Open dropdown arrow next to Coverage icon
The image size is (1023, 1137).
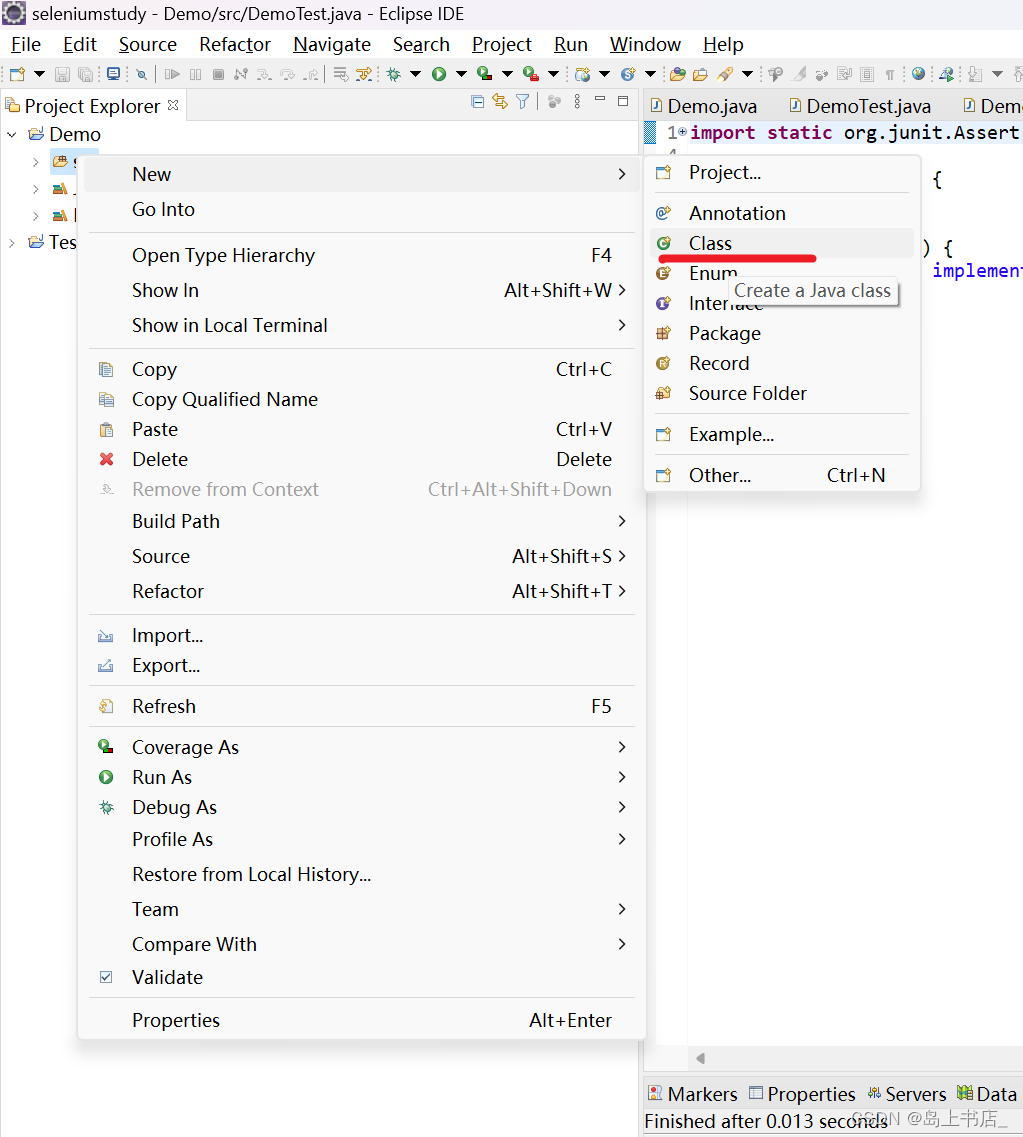(x=508, y=74)
